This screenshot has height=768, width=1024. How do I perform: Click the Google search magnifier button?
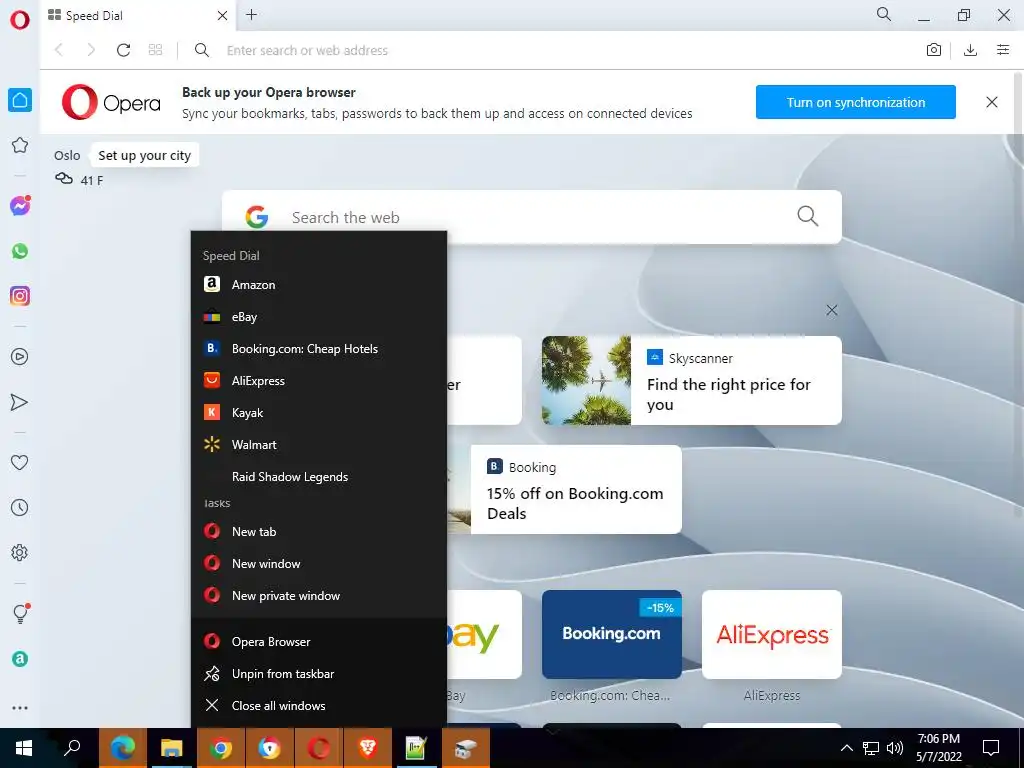point(807,216)
